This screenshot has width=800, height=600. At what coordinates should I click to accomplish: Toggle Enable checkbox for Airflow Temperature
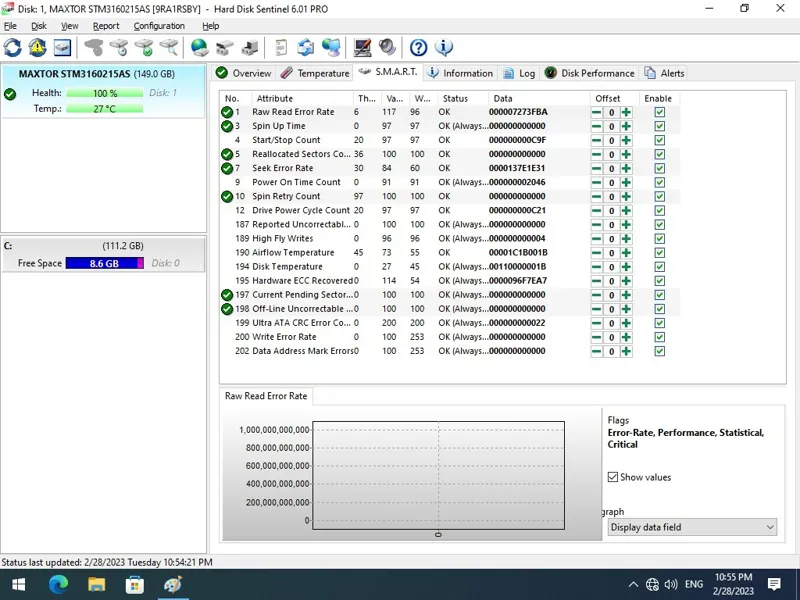pos(659,253)
